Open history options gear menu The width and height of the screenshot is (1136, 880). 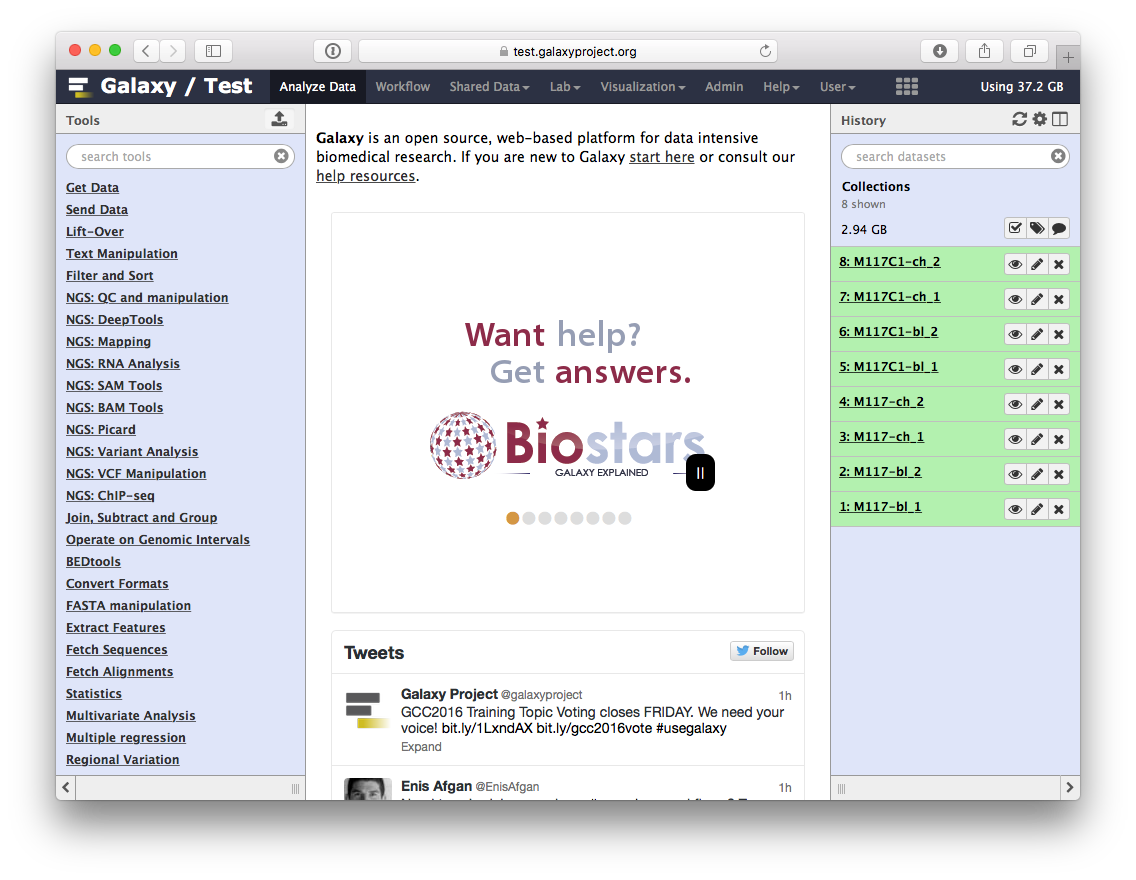point(1040,119)
